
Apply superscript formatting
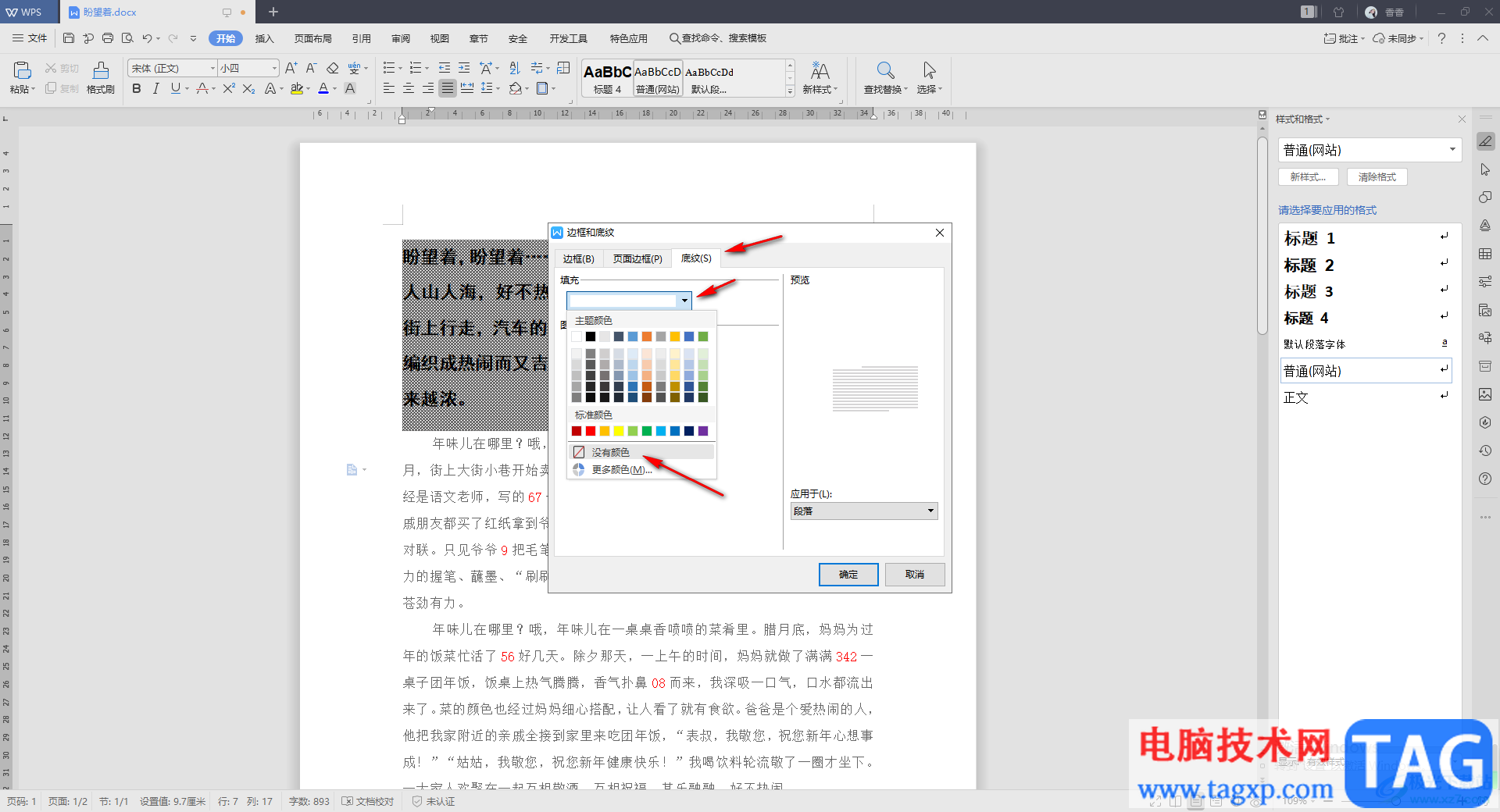(x=228, y=89)
